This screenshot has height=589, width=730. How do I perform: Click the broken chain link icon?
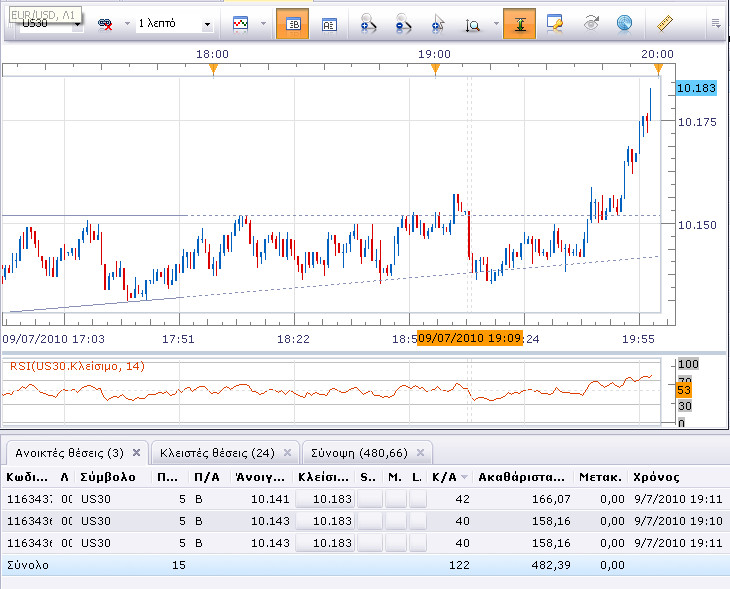point(106,24)
